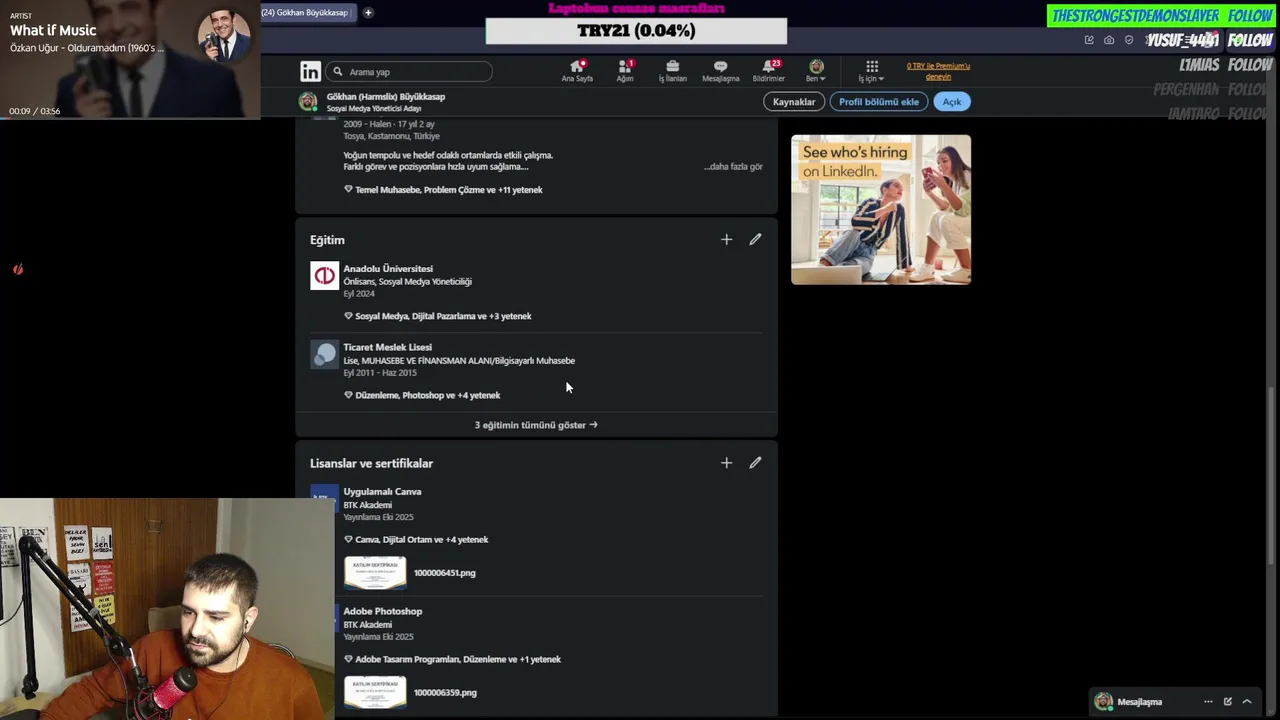1280x720 pixels.
Task: Expand ...daha fazla gör description
Action: [733, 167]
